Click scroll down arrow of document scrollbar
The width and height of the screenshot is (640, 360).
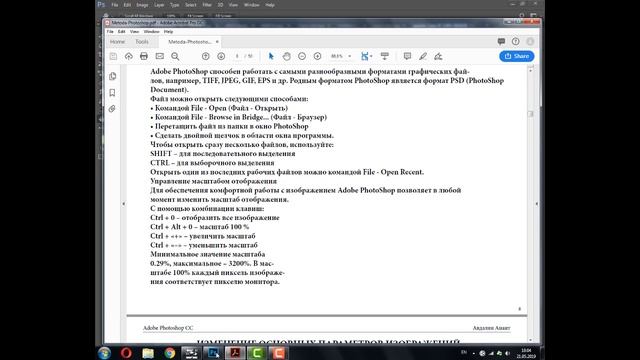531,340
